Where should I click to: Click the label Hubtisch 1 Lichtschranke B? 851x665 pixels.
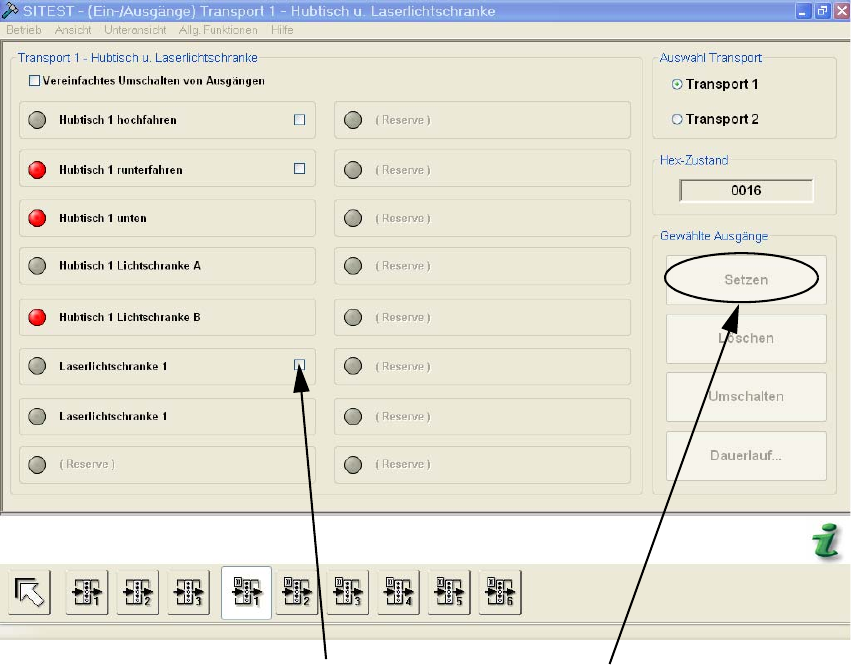(x=130, y=317)
